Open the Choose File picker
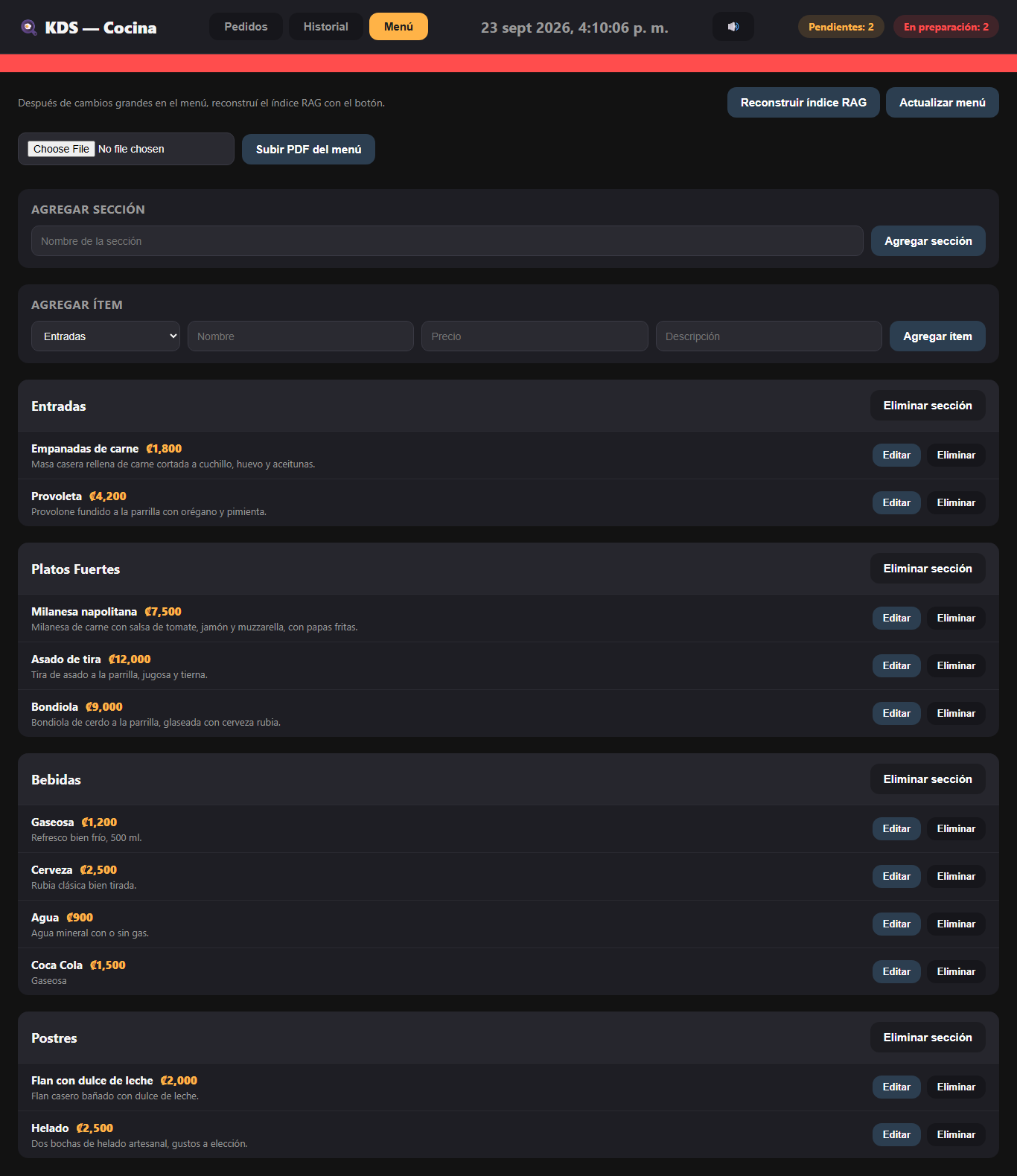The height and width of the screenshot is (1176, 1017). (x=61, y=149)
